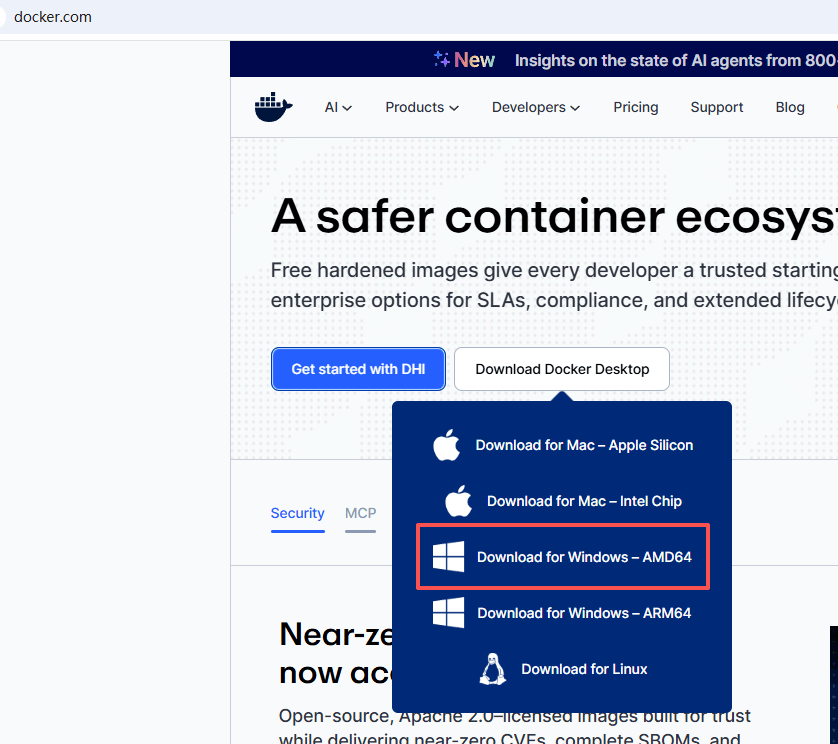This screenshot has height=744, width=838.
Task: Click the Windows logo beside AMD64 download
Action: pos(448,556)
